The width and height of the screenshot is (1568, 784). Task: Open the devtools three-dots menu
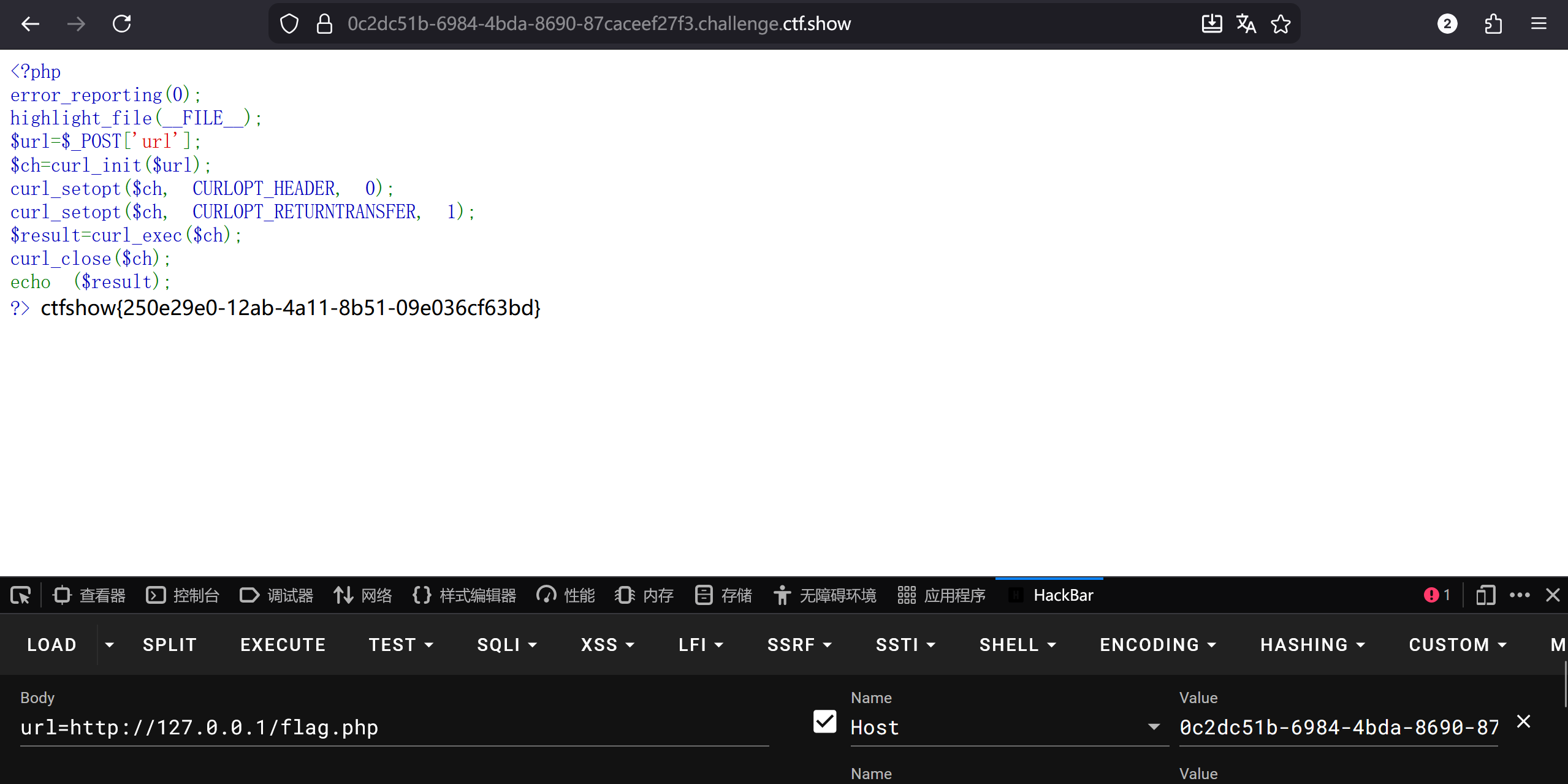(1520, 595)
